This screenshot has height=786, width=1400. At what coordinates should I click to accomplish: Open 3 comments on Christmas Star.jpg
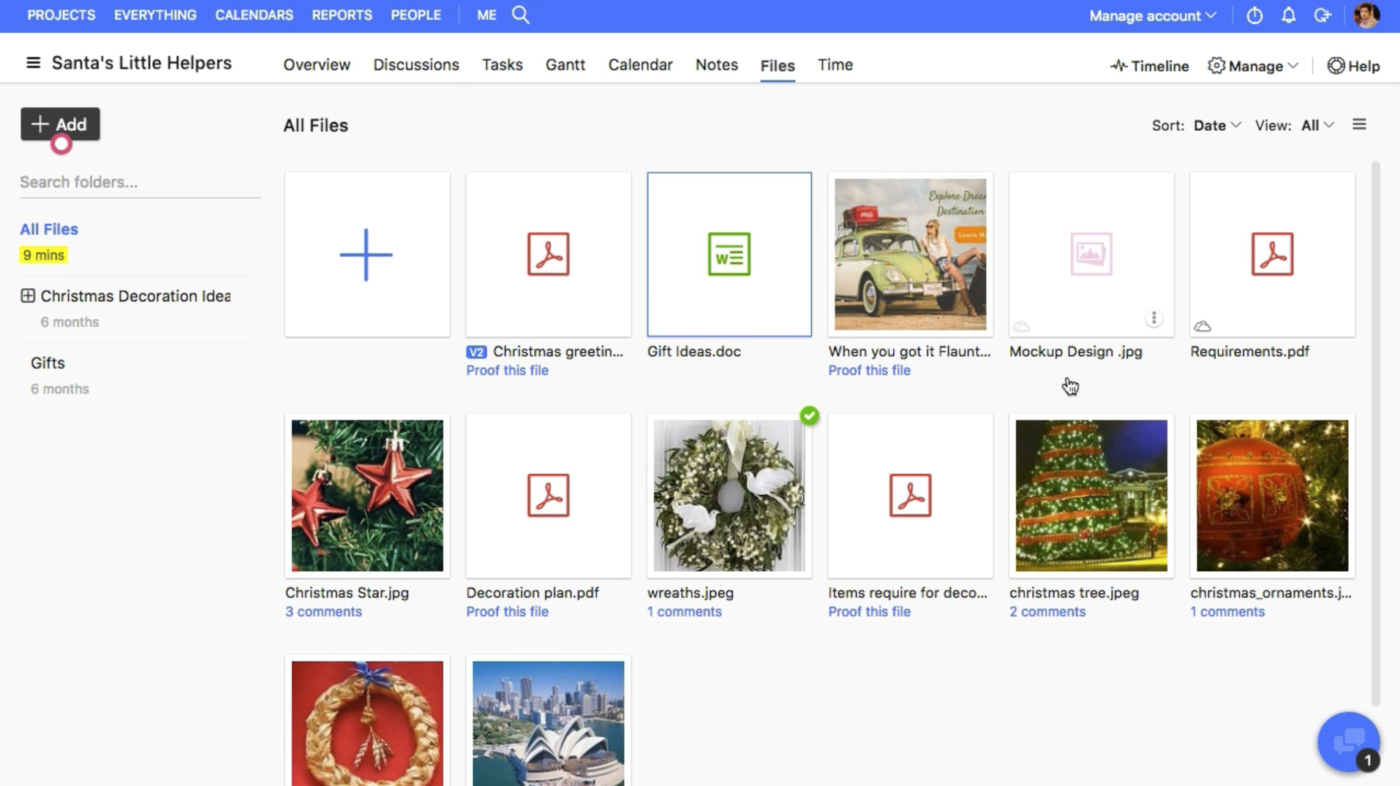[x=323, y=611]
